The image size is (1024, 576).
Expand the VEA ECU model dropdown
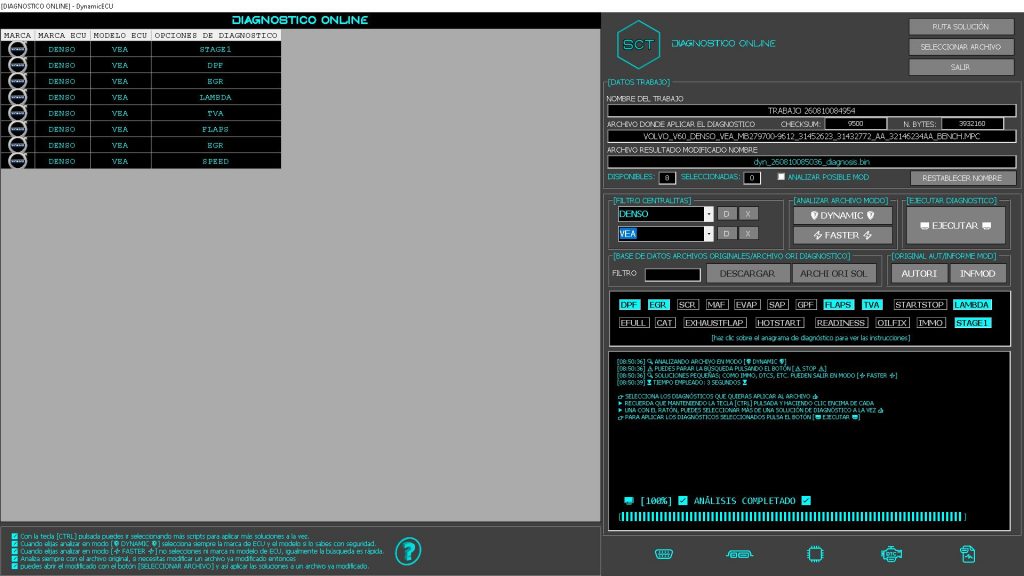709,234
